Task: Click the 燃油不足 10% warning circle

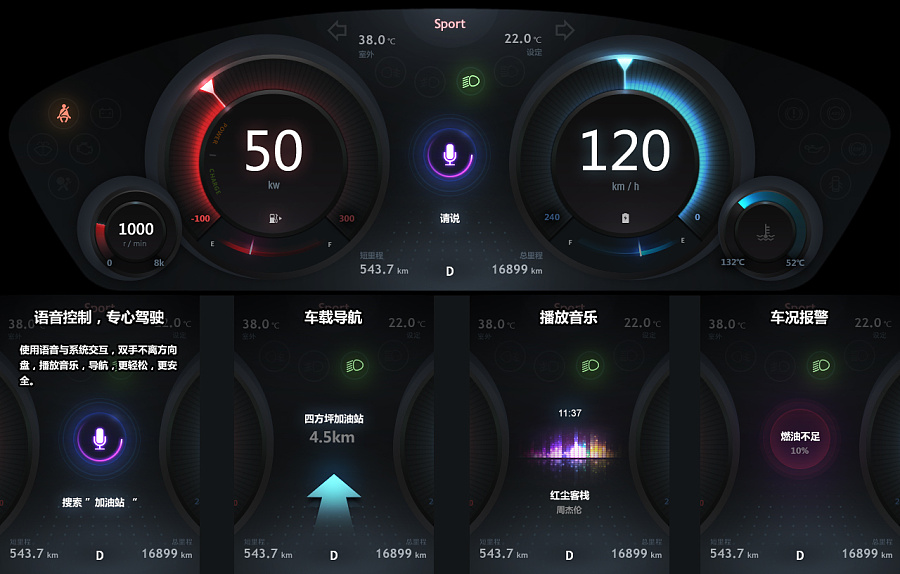Action: coord(800,443)
